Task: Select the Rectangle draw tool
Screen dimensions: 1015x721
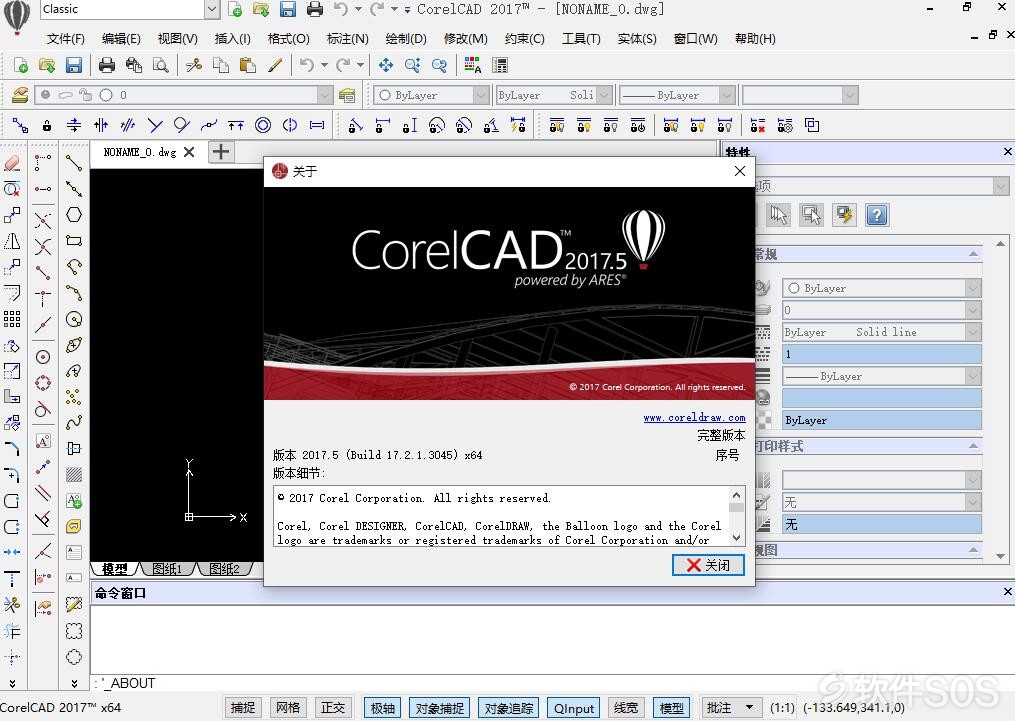Action: 74,241
